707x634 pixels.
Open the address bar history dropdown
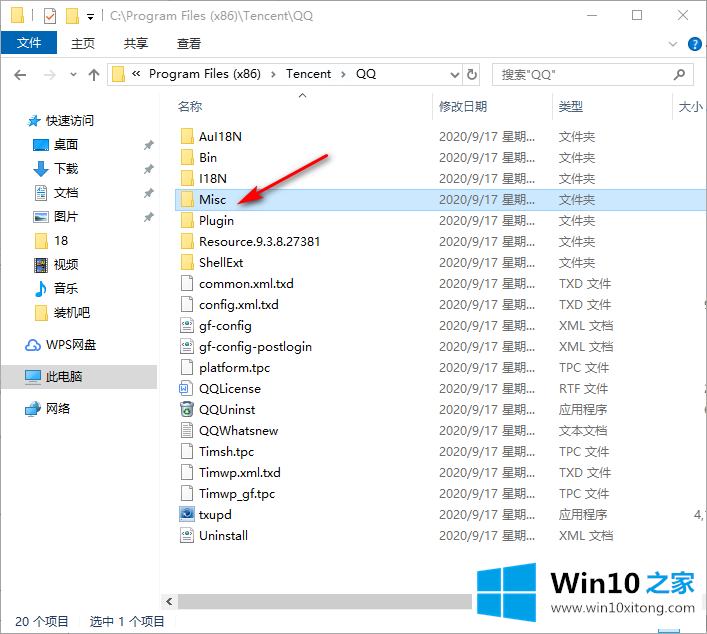click(x=454, y=74)
